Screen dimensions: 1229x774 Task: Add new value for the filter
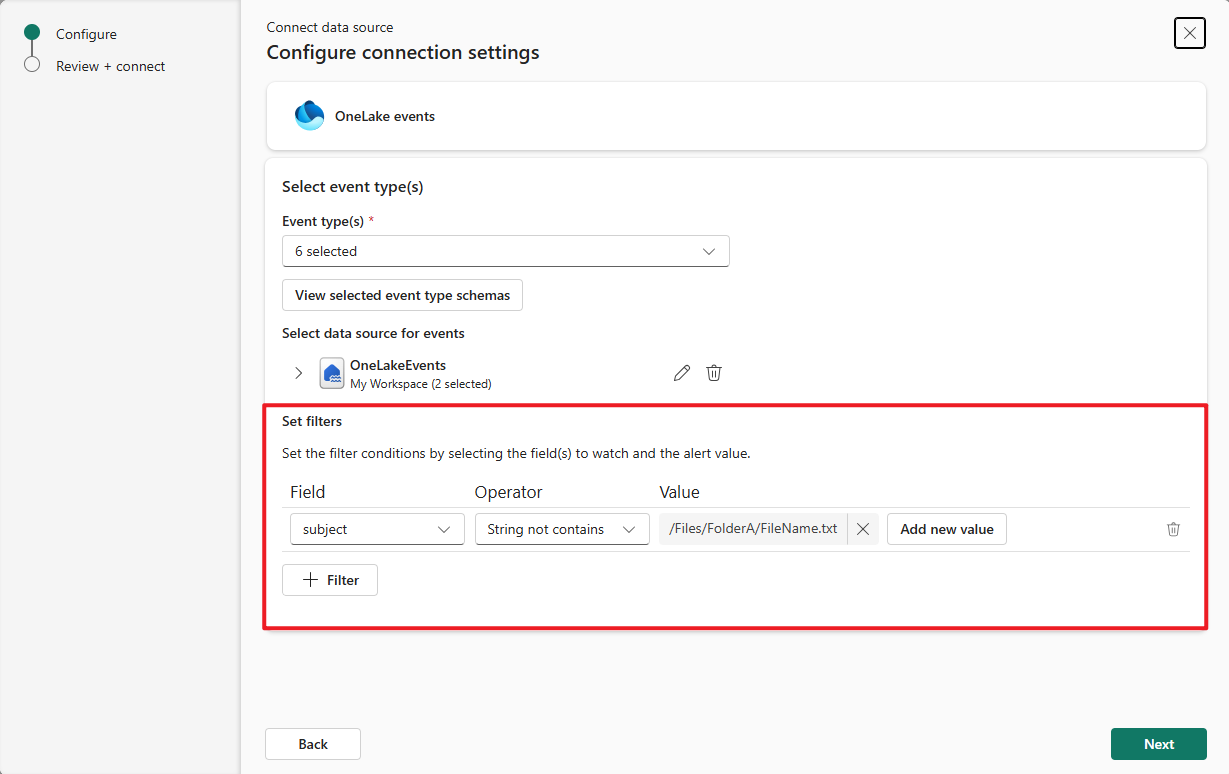point(946,528)
